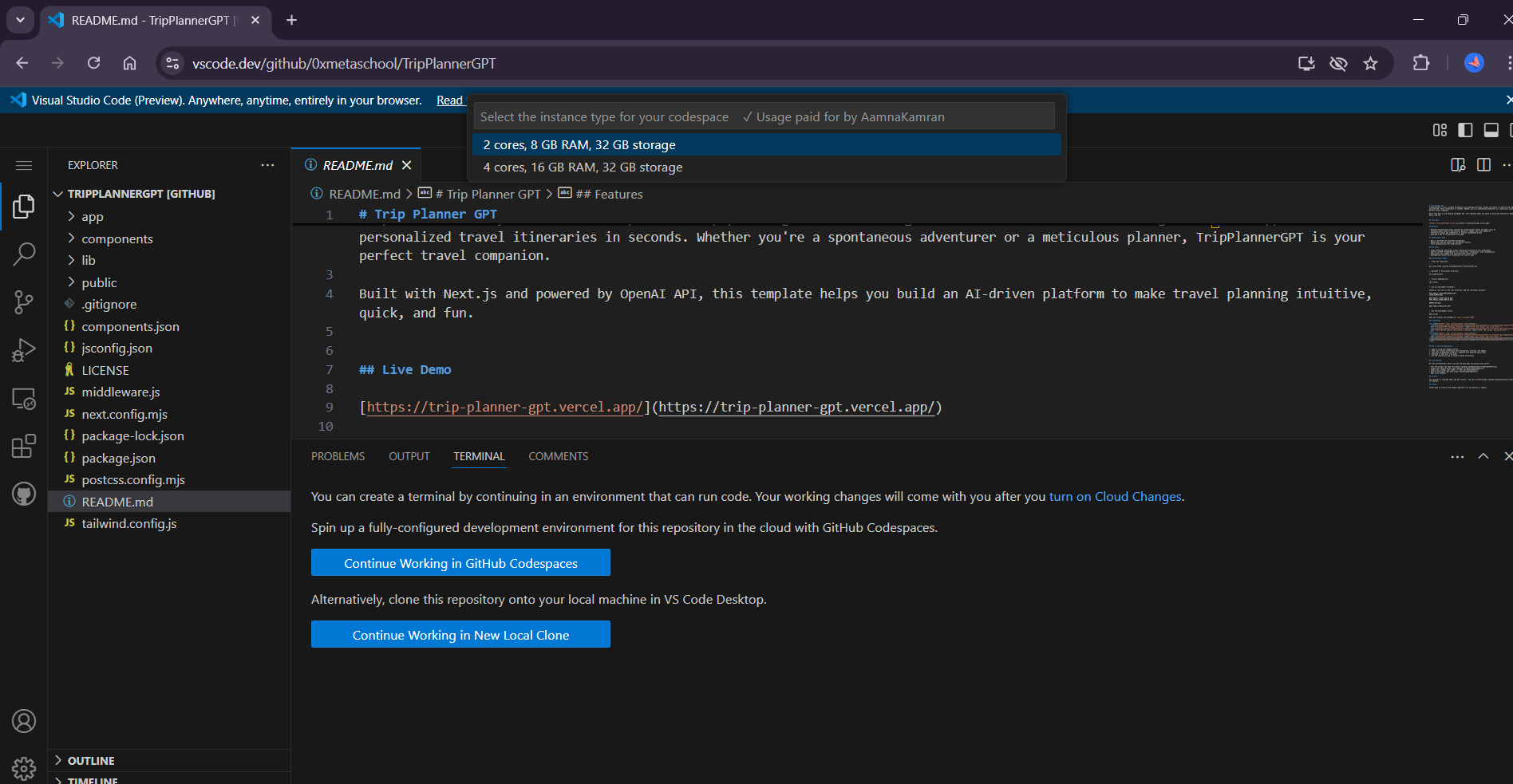This screenshot has width=1513, height=784.
Task: Open the Accounts icon in activity bar
Action: tap(24, 721)
